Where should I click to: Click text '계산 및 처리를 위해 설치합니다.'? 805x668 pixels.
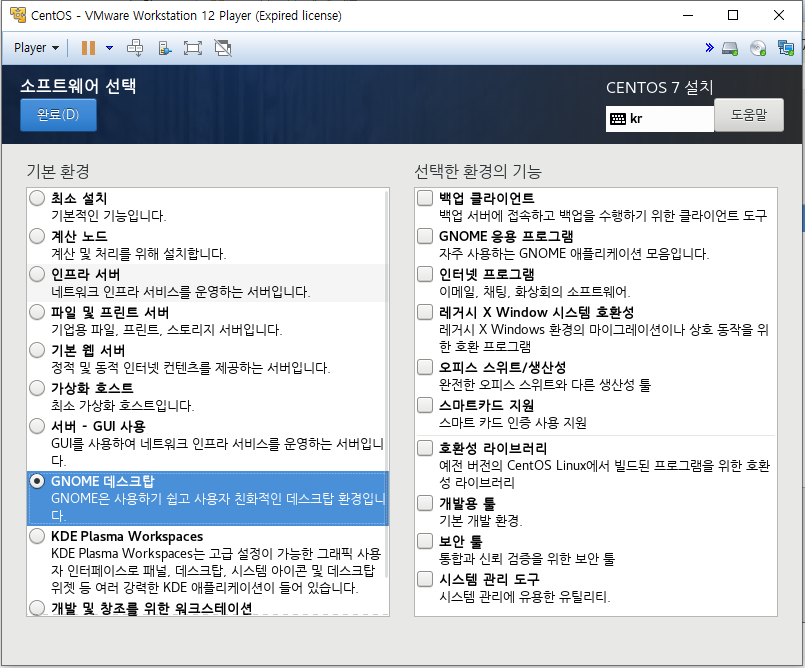(x=139, y=254)
